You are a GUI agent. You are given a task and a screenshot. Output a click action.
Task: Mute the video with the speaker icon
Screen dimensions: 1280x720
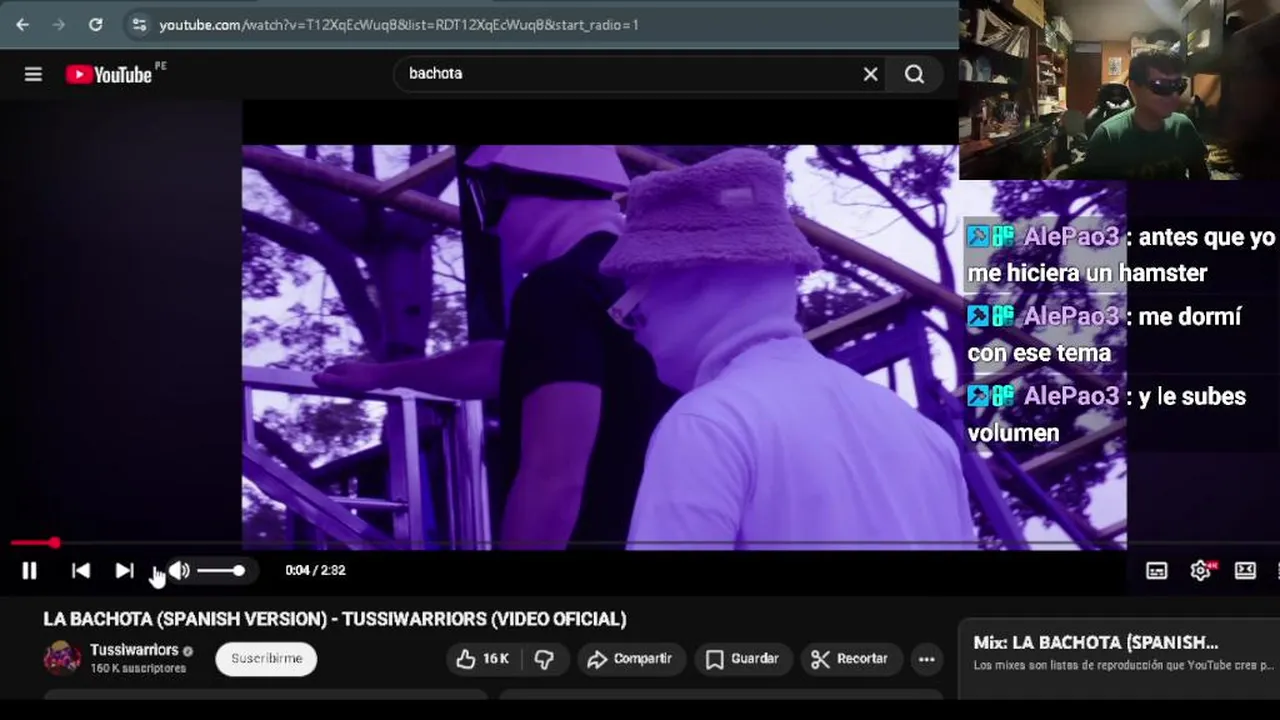(179, 570)
